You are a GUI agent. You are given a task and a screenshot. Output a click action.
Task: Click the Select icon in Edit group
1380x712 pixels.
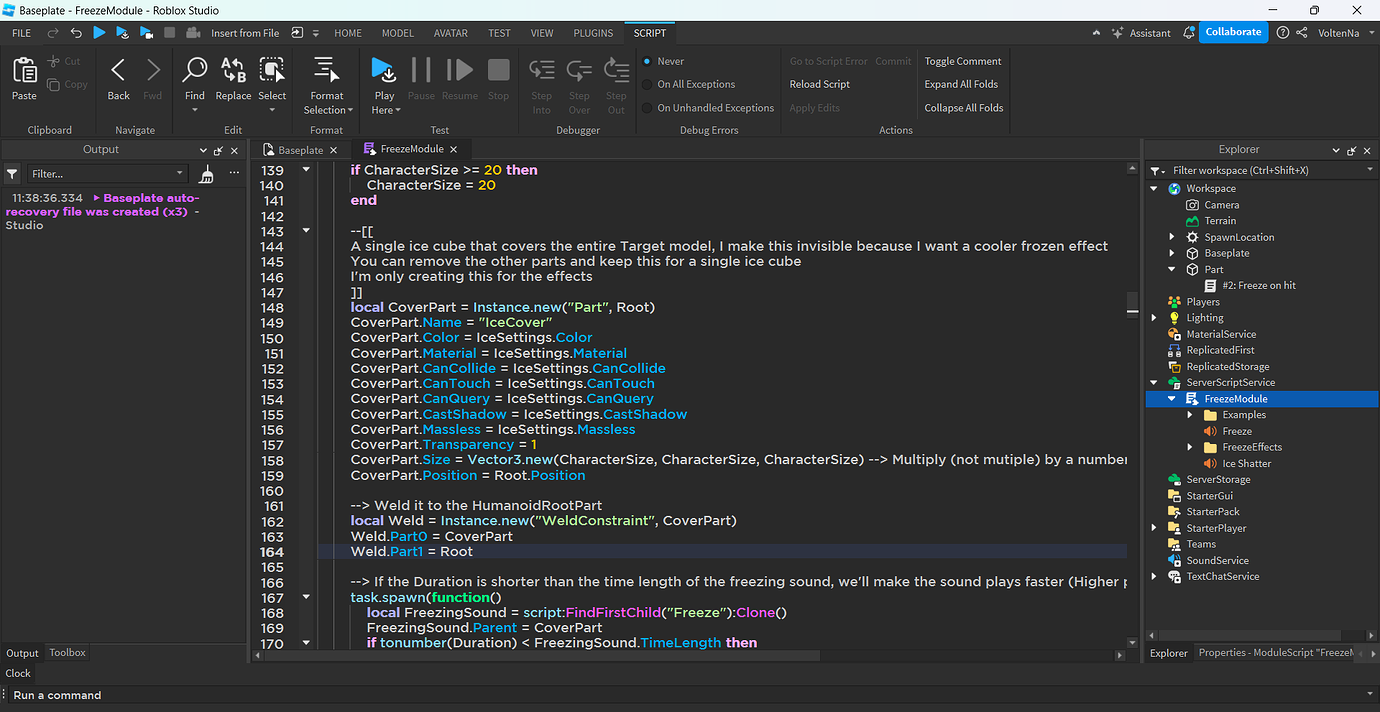[272, 71]
